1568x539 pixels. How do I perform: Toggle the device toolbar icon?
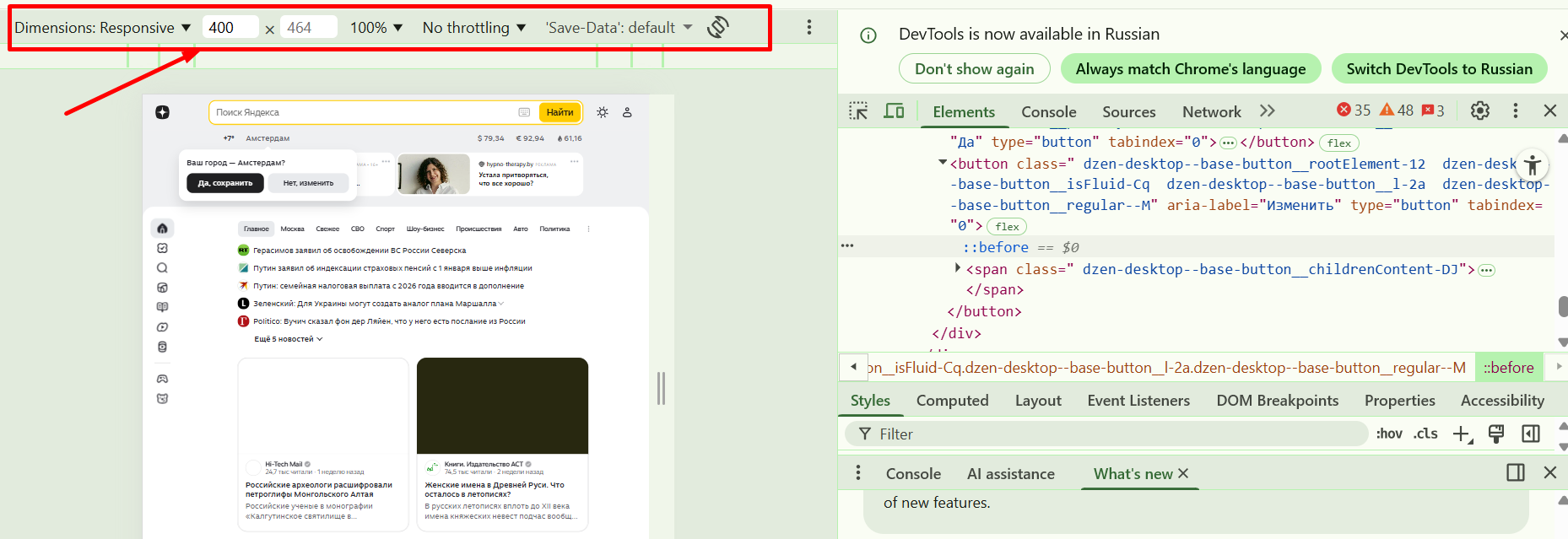894,111
